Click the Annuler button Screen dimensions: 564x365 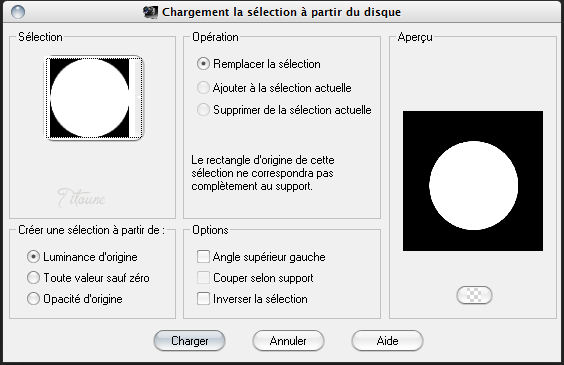pos(288,341)
